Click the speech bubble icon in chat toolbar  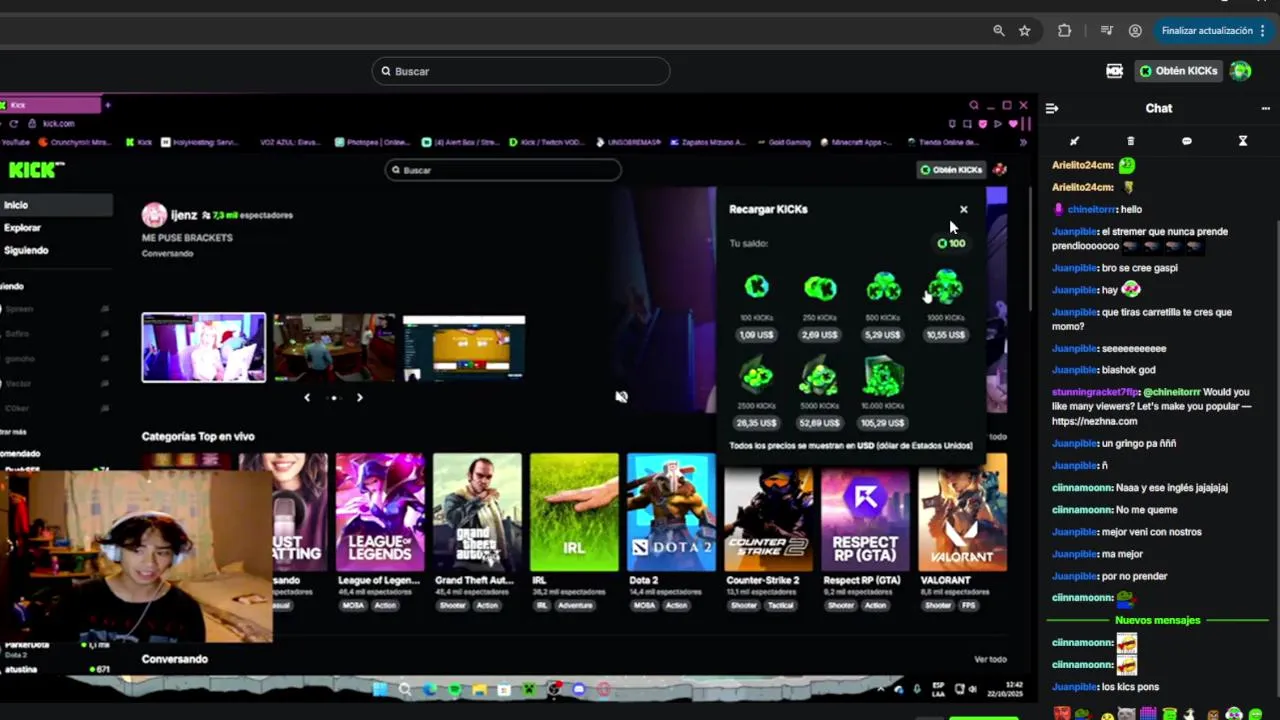(x=1186, y=141)
